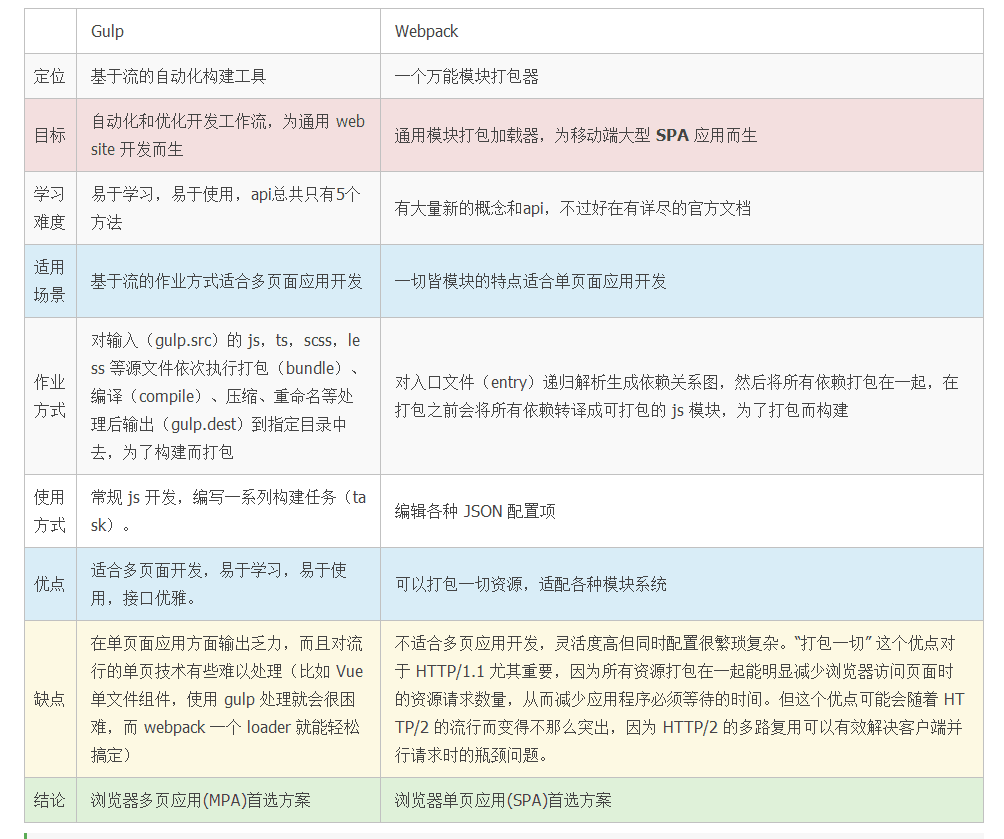Click cell 基于流的作业方式适合多页面应用开发

tap(228, 281)
